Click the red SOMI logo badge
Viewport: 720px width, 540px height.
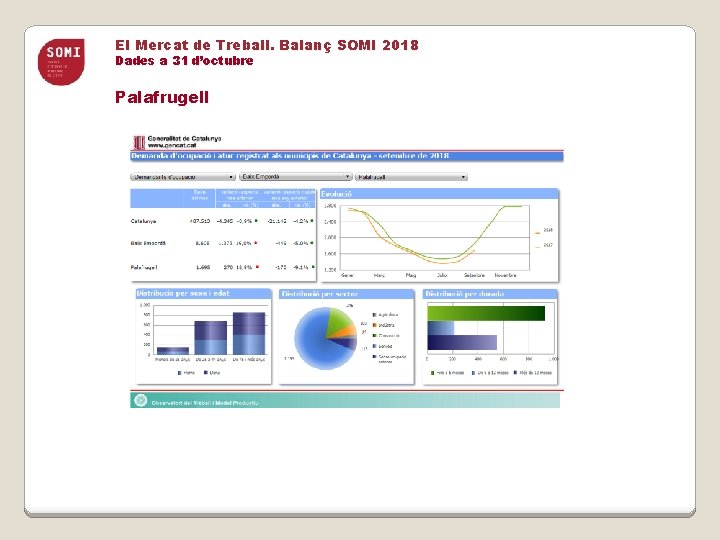[61, 62]
